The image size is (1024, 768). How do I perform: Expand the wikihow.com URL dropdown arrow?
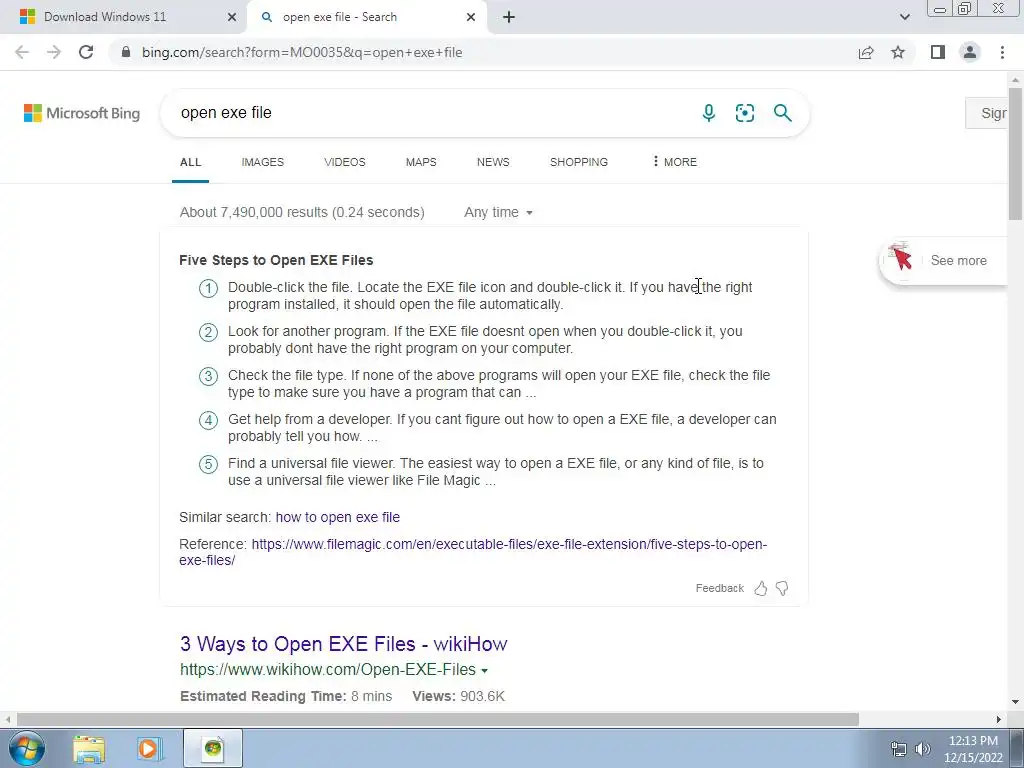pos(485,671)
